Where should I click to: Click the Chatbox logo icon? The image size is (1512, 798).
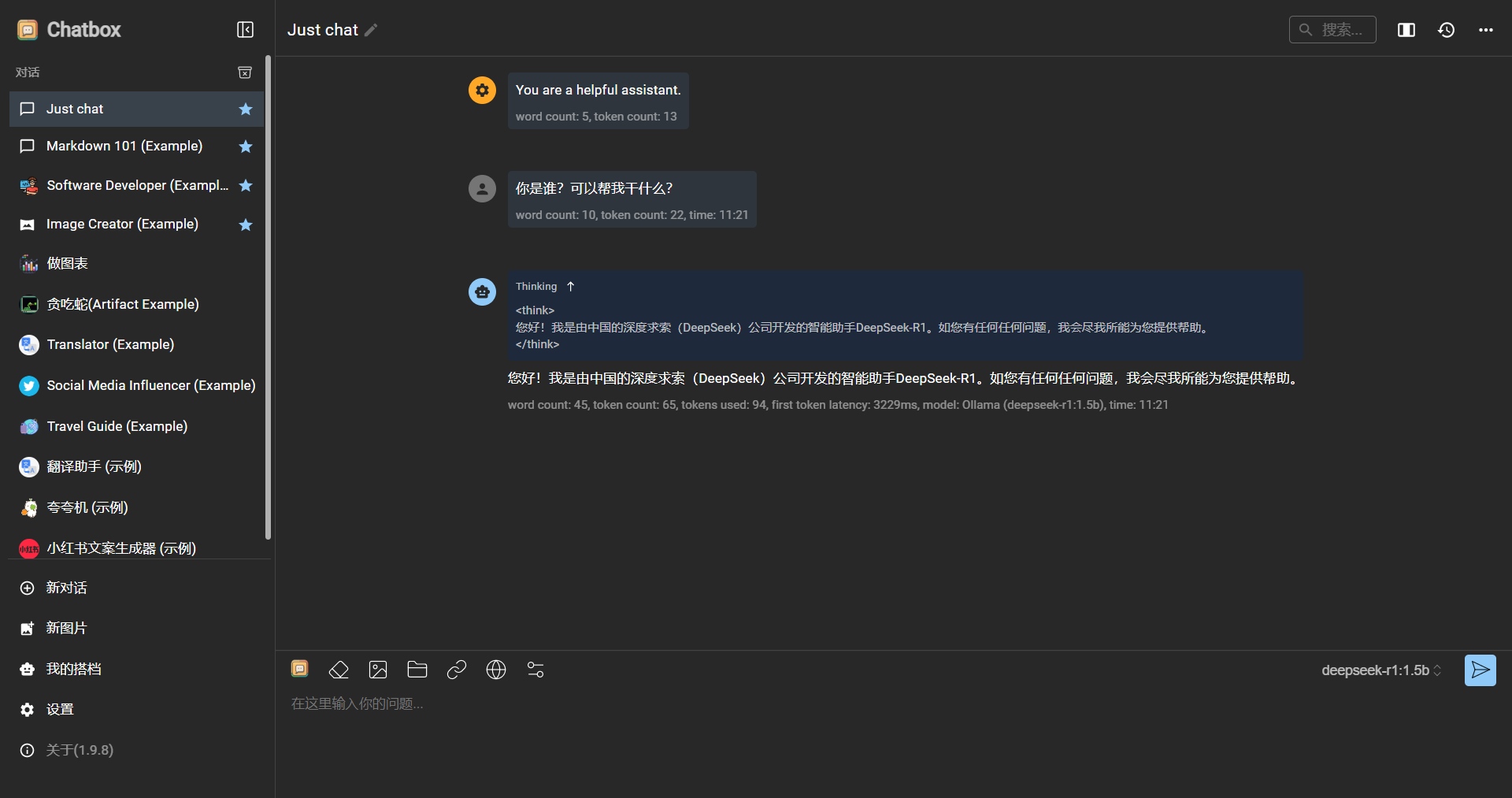pyautogui.click(x=28, y=30)
